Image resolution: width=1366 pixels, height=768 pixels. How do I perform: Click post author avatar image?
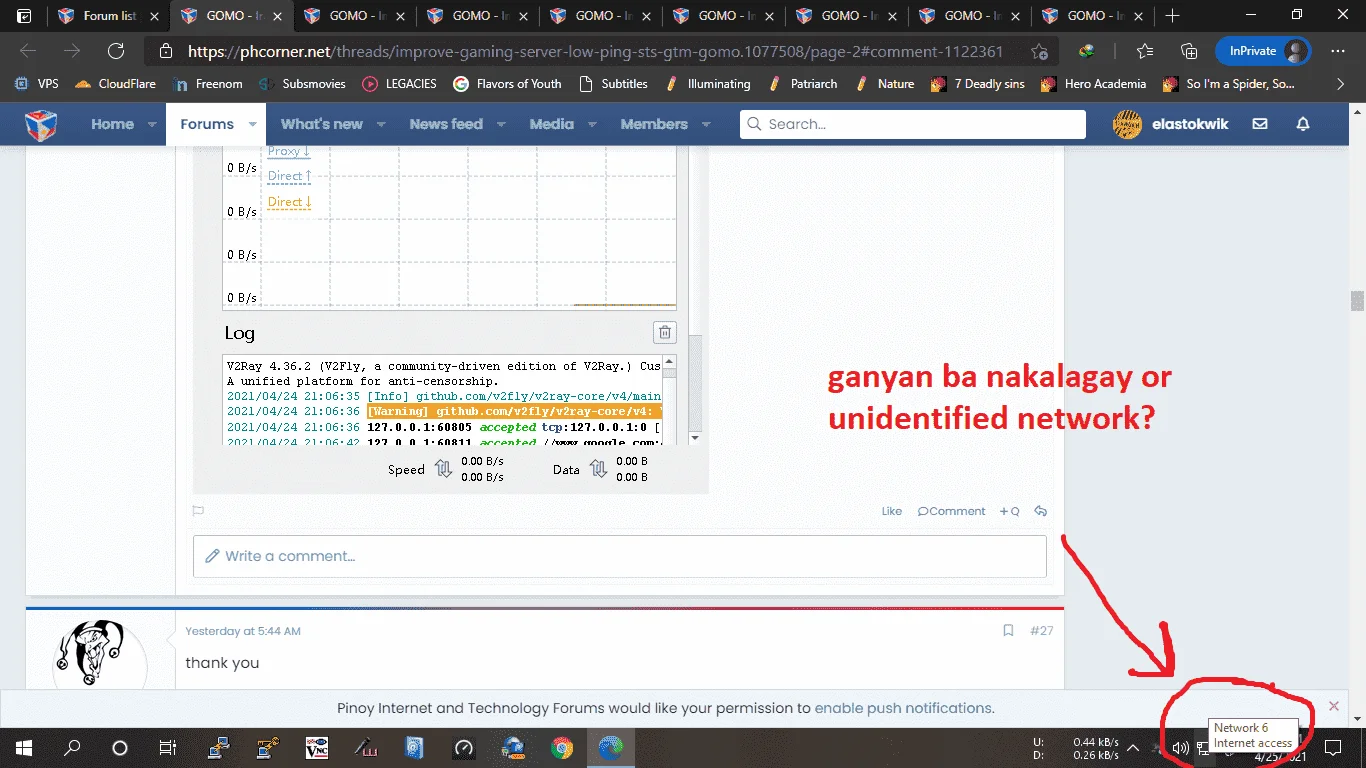click(100, 654)
